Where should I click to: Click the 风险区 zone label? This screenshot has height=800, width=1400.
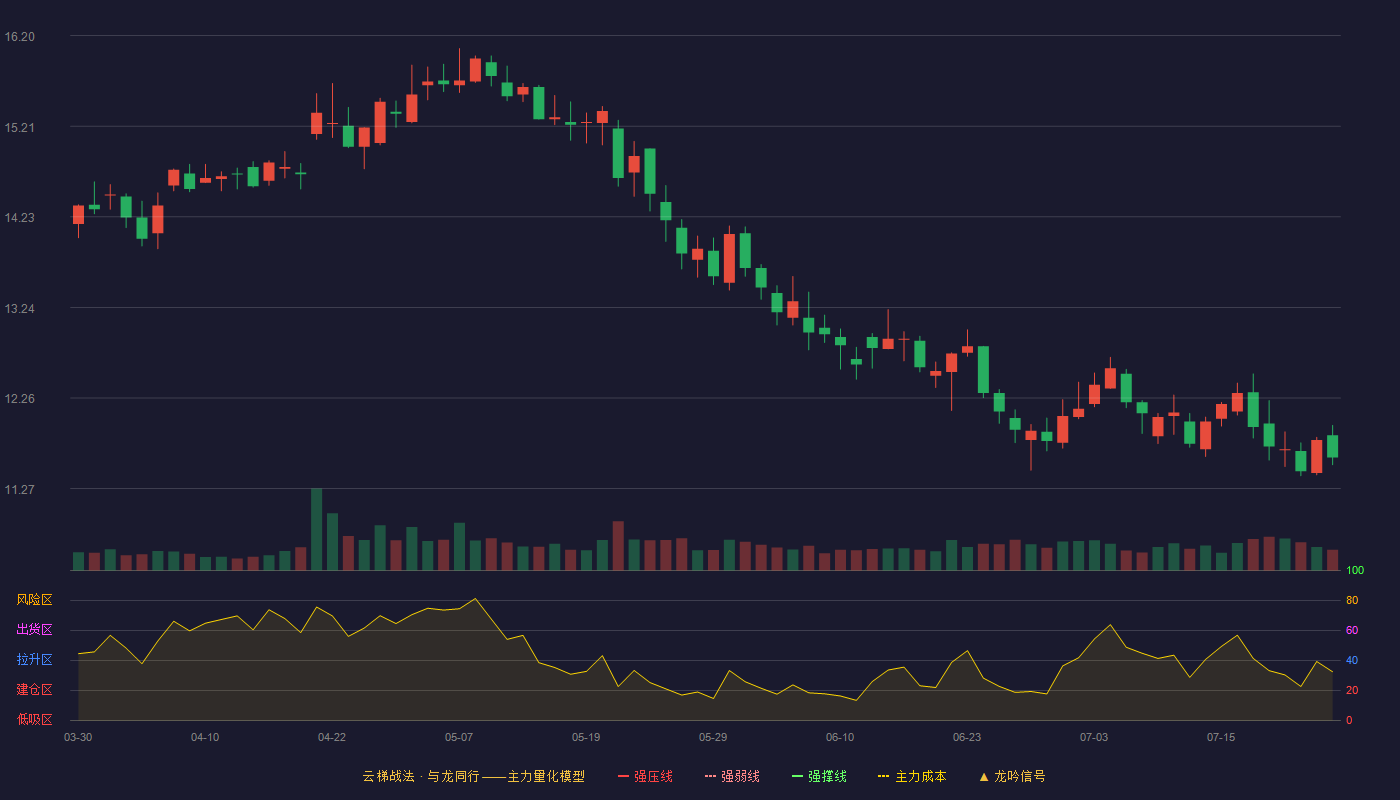[34, 600]
